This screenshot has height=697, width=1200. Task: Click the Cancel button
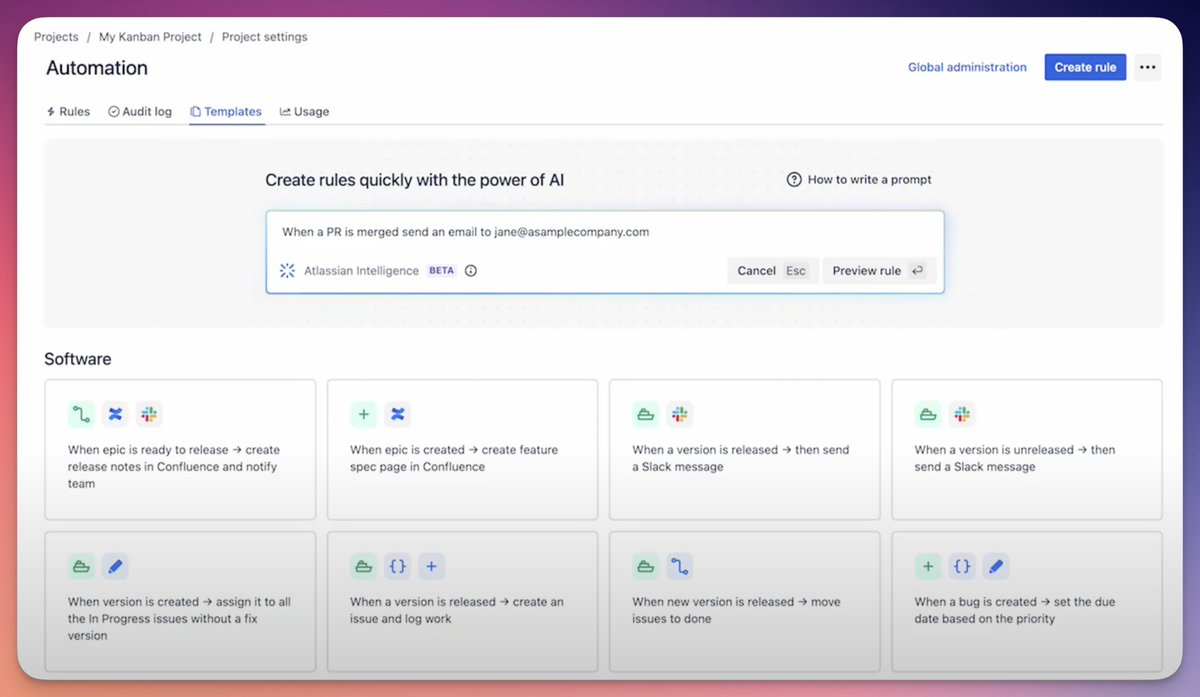pyautogui.click(x=772, y=271)
